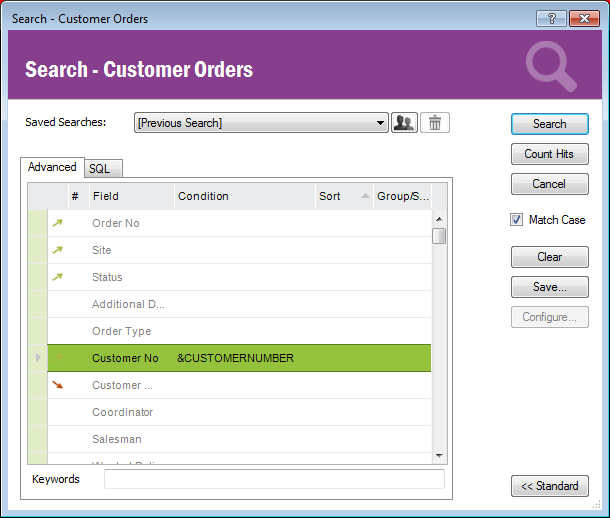This screenshot has width=610, height=518.
Task: Select the Advanced tab
Action: coord(52,168)
